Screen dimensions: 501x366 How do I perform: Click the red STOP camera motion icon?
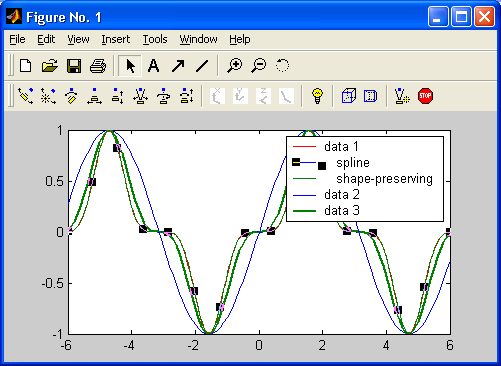[x=425, y=96]
